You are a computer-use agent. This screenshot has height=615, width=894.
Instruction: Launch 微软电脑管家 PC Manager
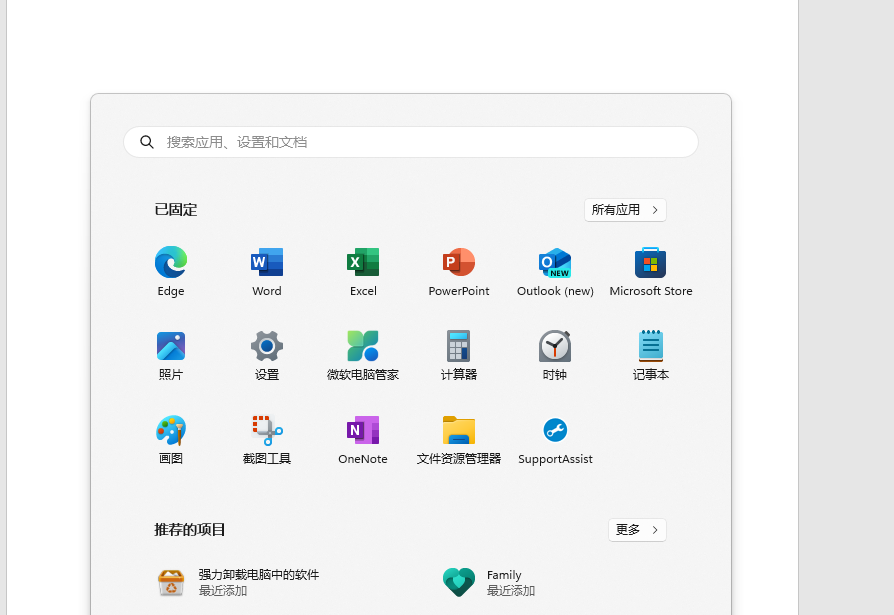coord(363,347)
